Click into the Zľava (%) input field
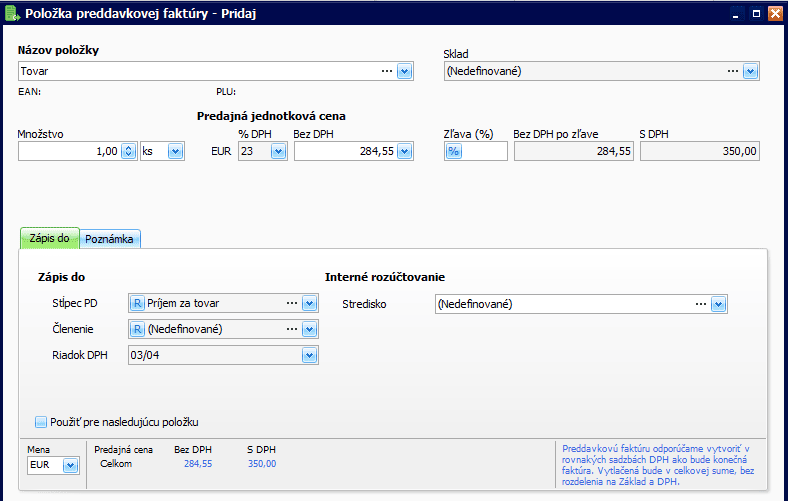788x501 pixels. tap(485, 151)
